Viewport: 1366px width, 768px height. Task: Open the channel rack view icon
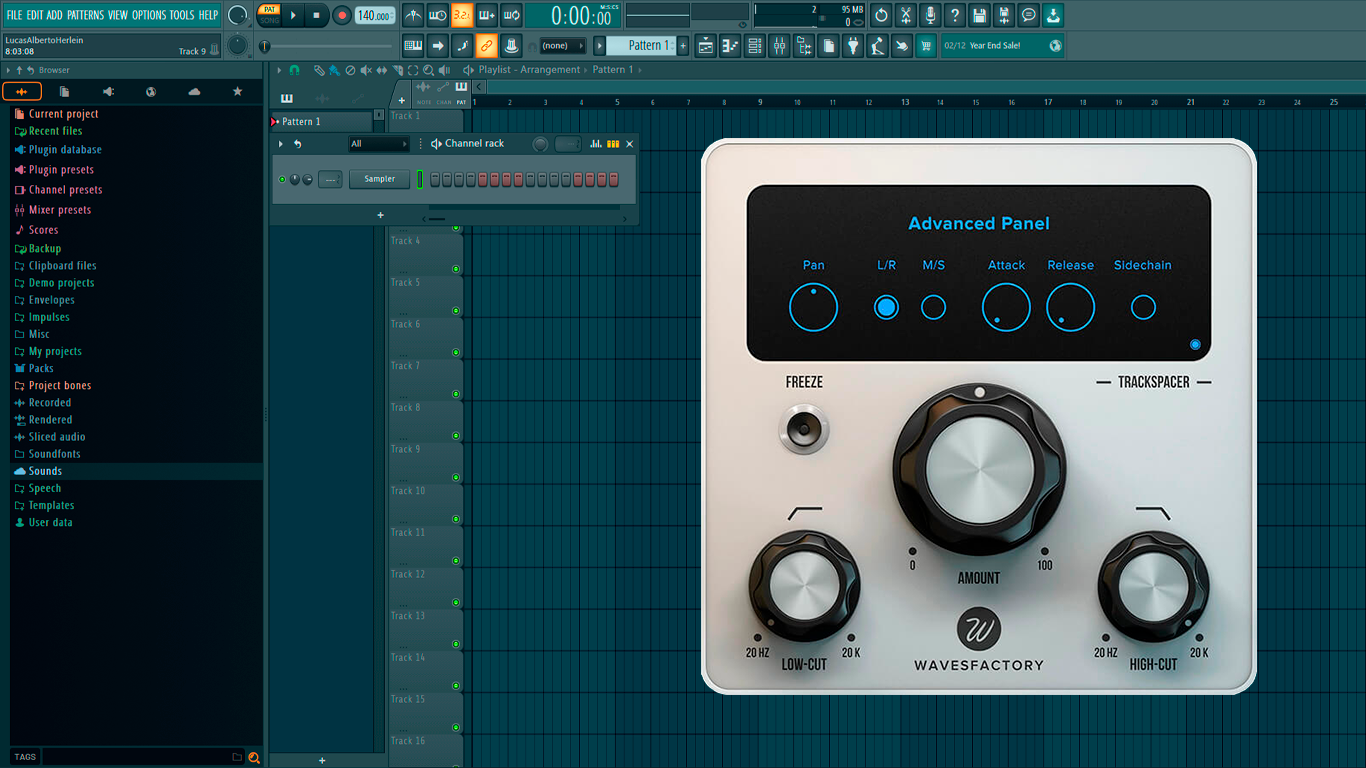[755, 46]
